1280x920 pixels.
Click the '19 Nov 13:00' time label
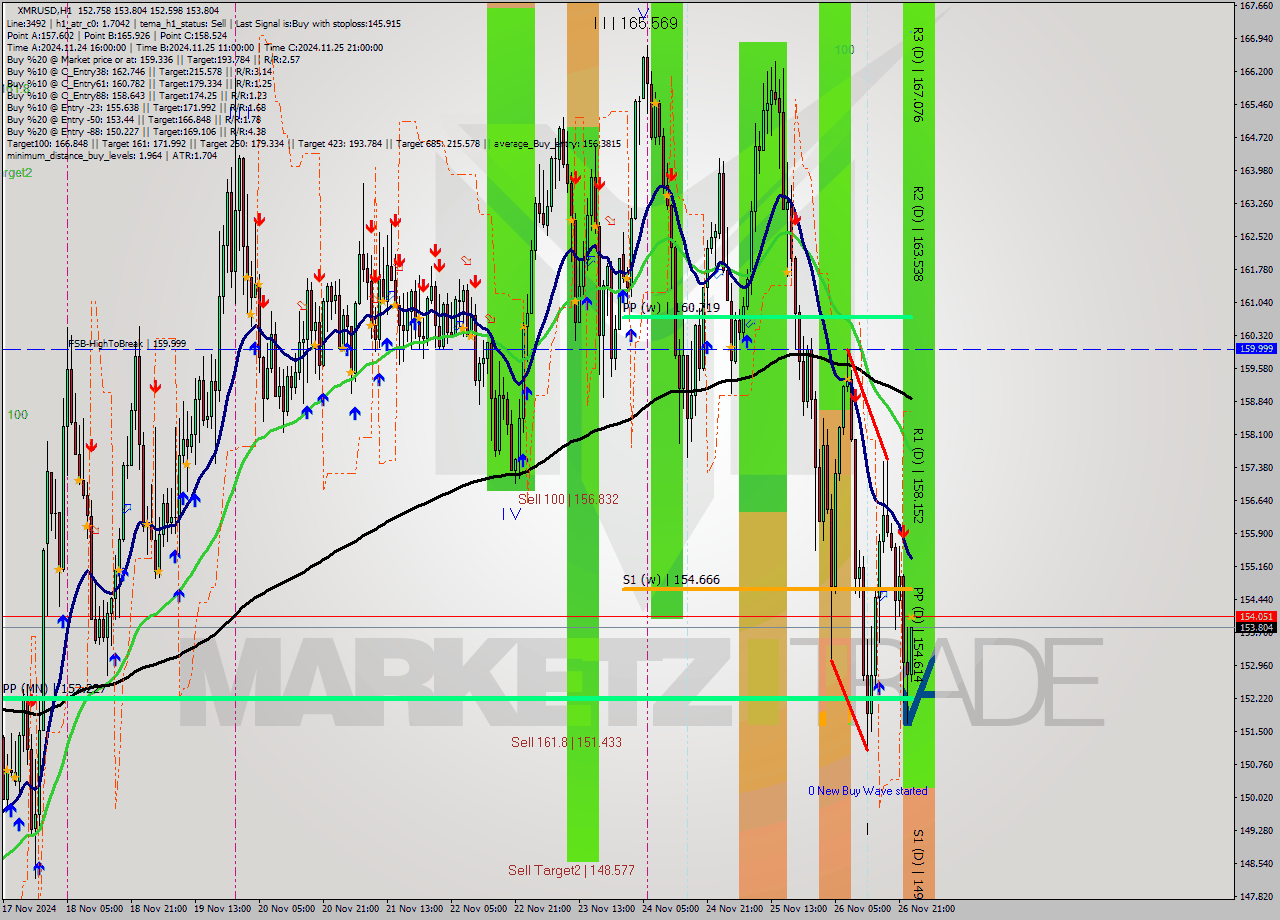pos(223,909)
